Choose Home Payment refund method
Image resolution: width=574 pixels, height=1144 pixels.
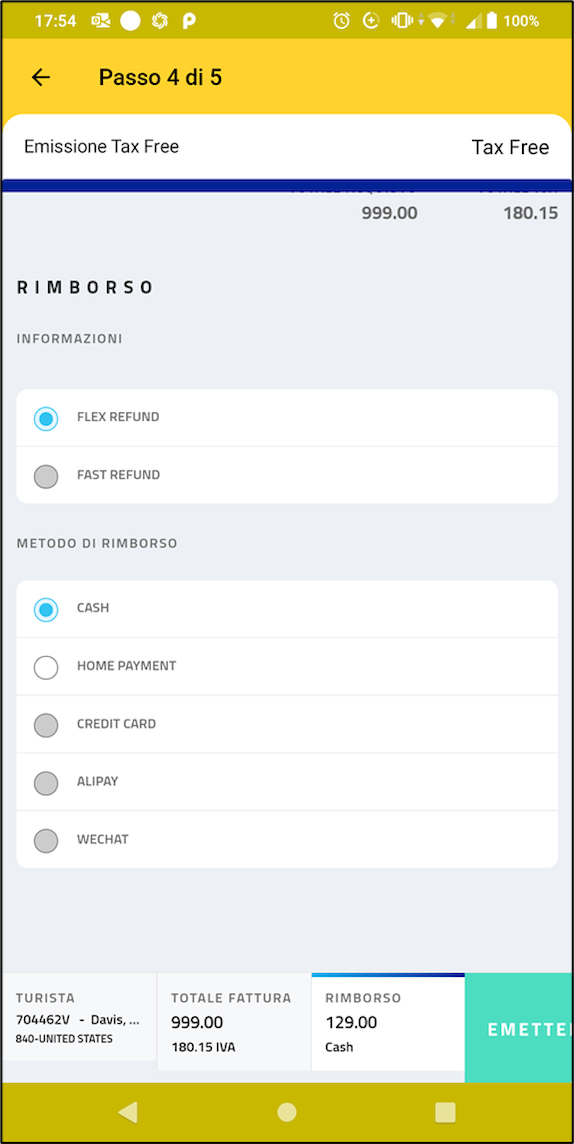point(287,667)
